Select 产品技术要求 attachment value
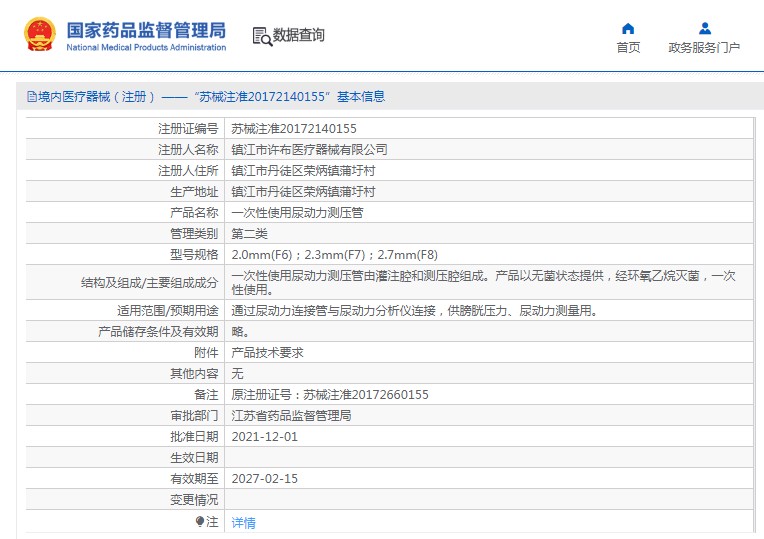 coord(267,352)
